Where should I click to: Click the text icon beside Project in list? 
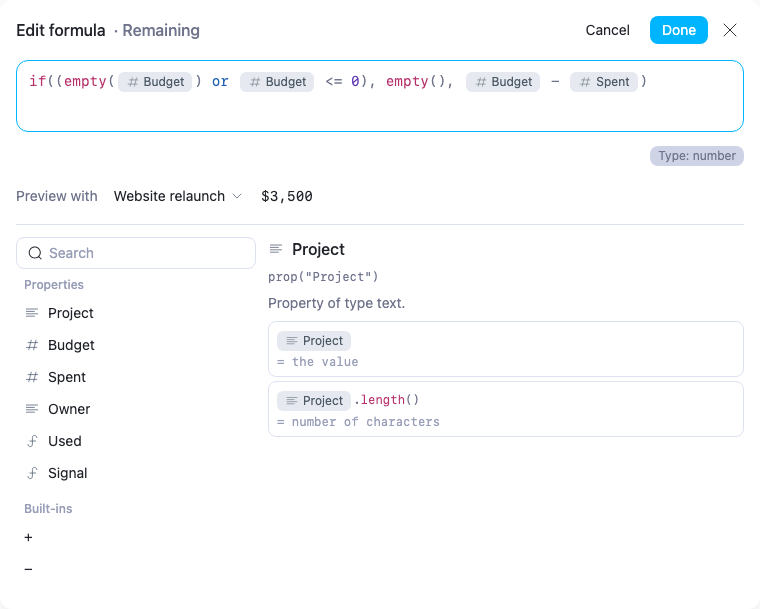click(32, 313)
